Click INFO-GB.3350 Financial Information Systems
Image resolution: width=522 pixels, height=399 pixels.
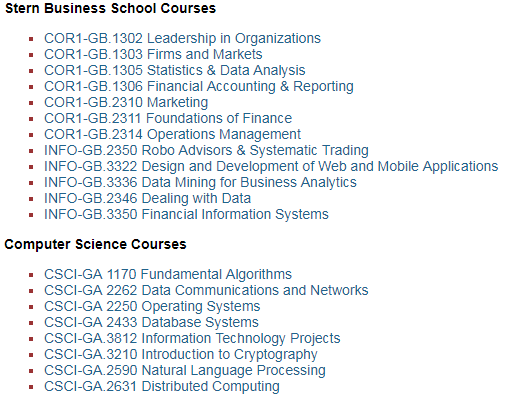186,214
